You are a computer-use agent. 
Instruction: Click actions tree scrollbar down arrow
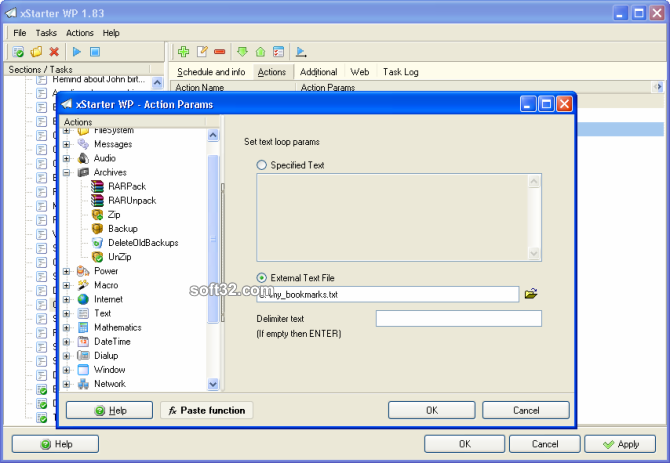(x=213, y=384)
